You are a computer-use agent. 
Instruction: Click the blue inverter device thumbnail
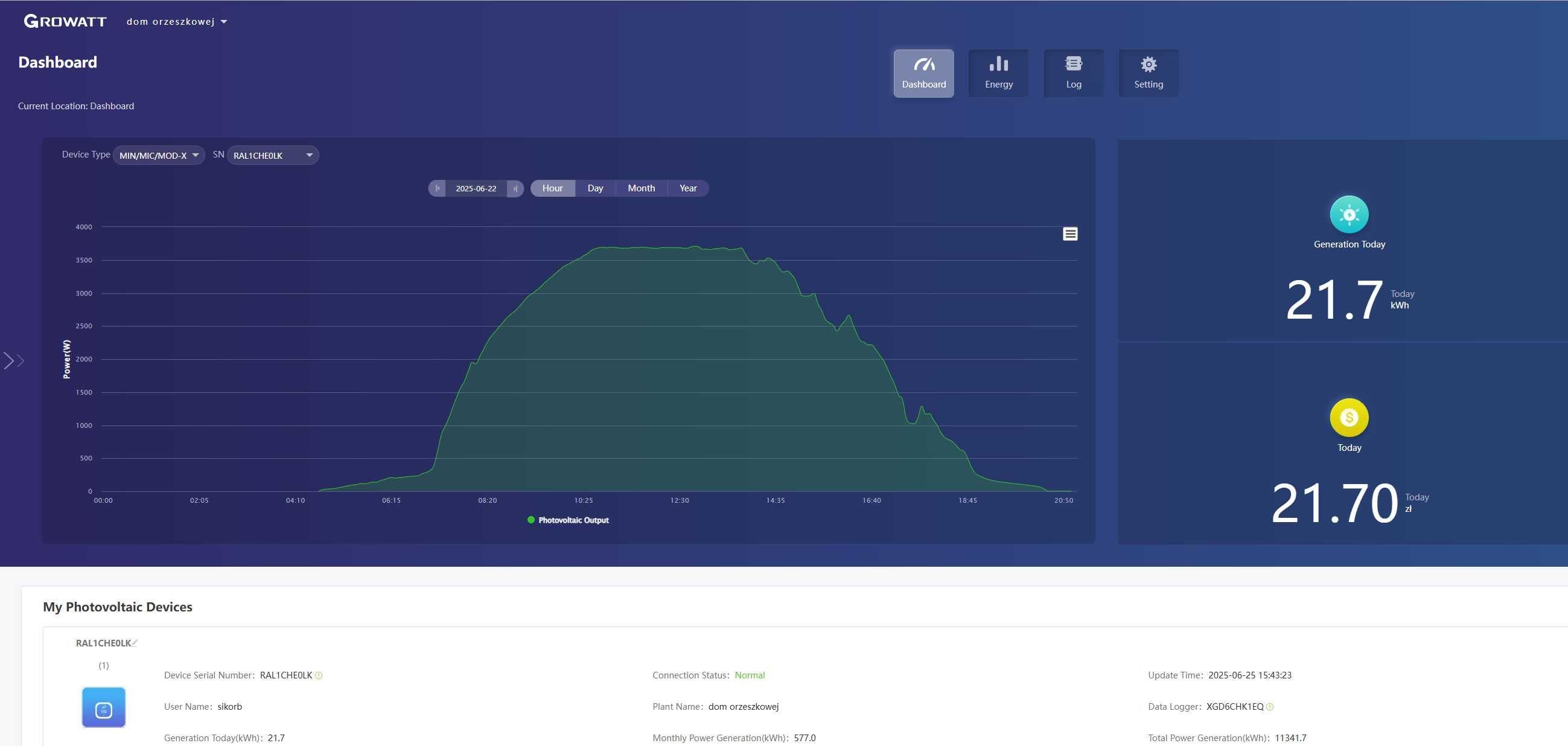103,707
